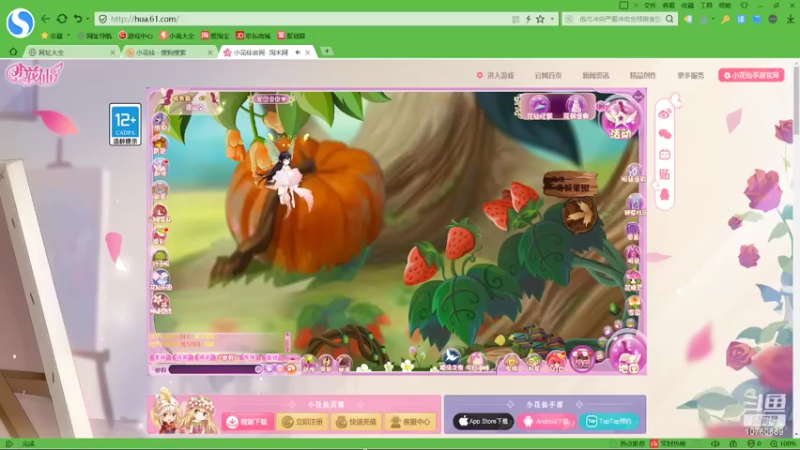Switch to the 网址大全 tab

71,52
